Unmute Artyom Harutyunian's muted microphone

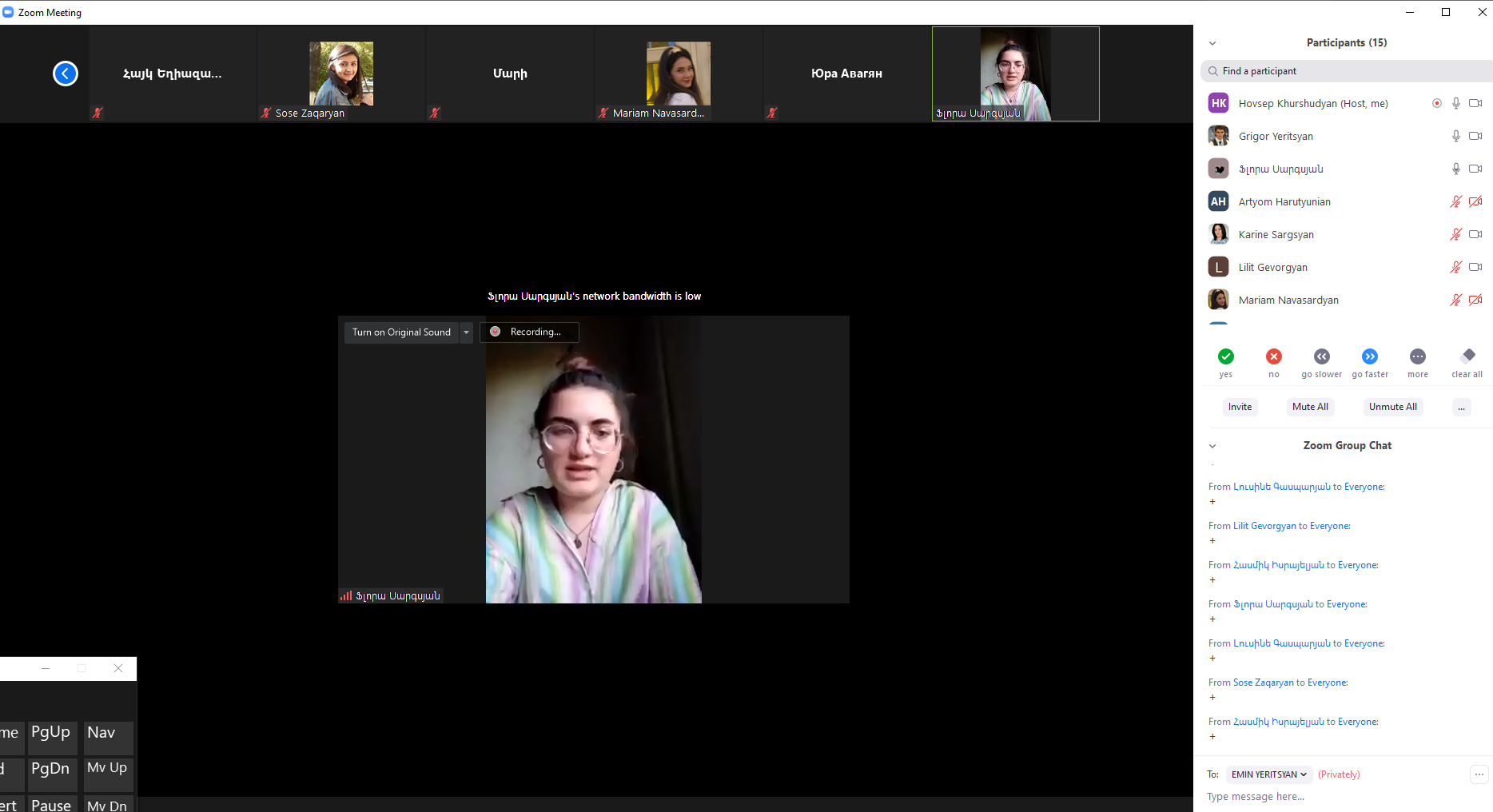(1456, 201)
